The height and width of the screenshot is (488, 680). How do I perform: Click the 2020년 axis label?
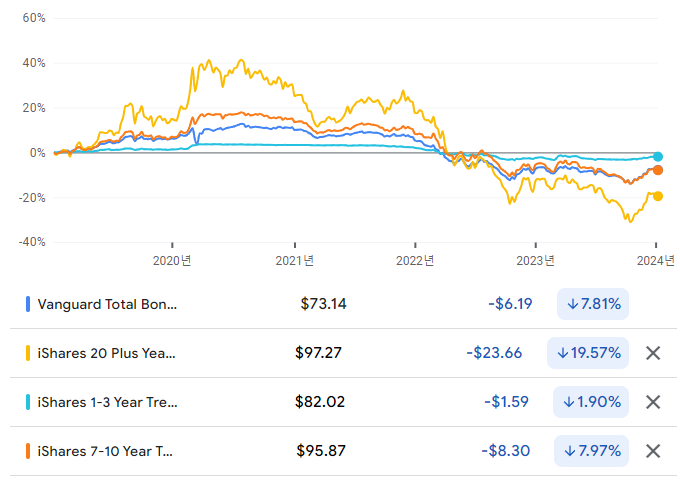pyautogui.click(x=172, y=261)
